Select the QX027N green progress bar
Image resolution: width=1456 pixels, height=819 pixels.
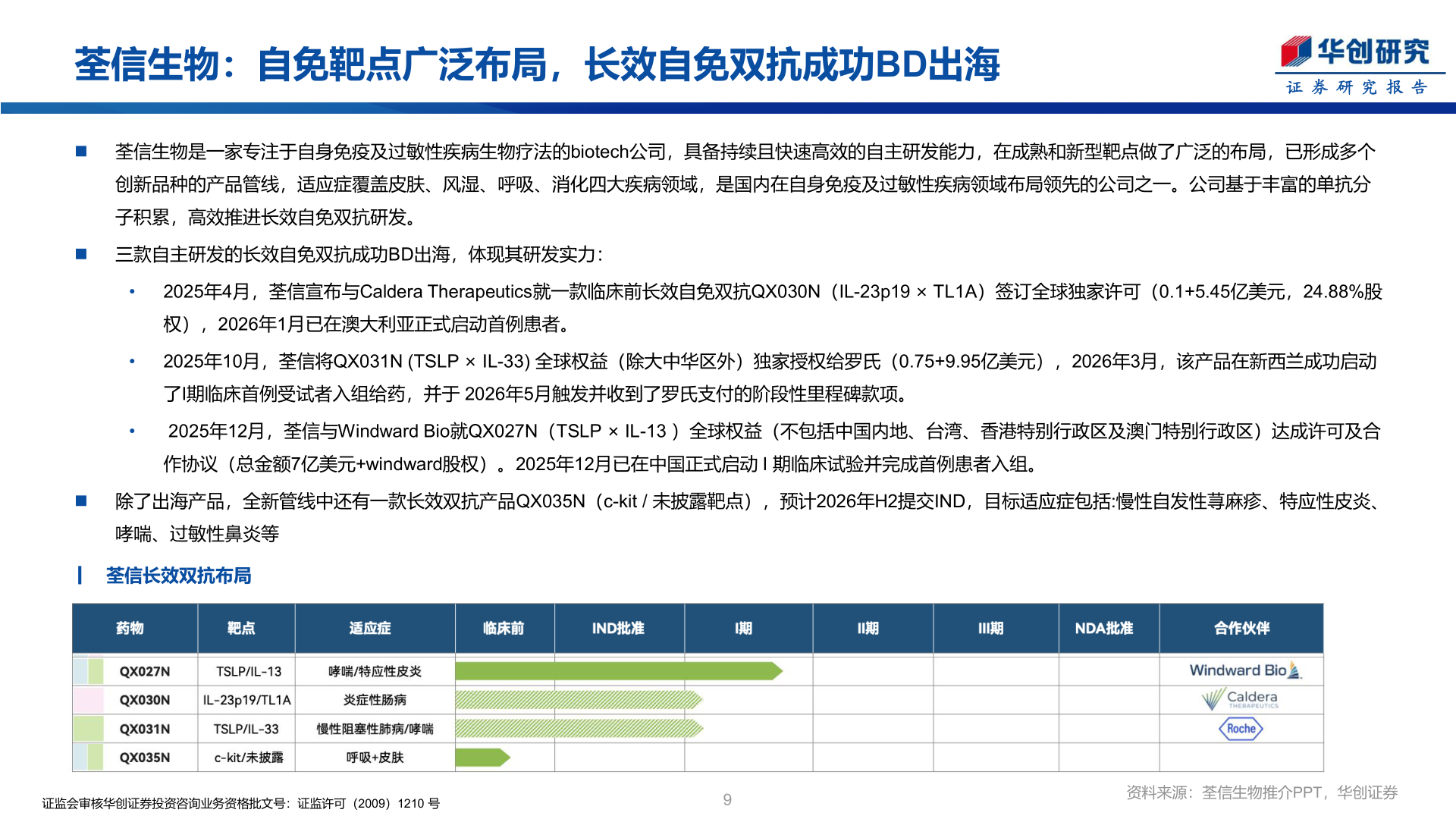tap(619, 670)
